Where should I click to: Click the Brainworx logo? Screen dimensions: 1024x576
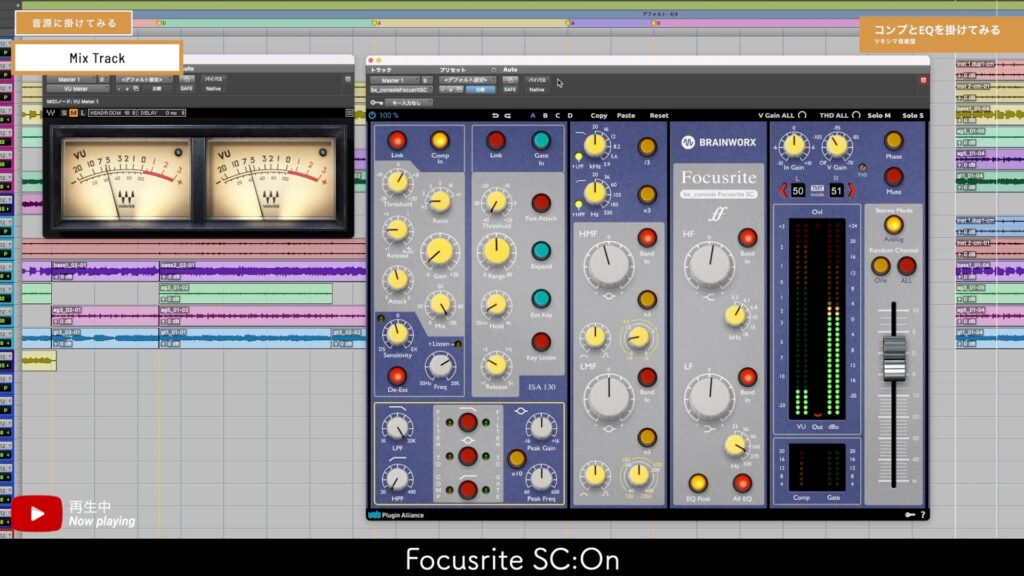pos(718,142)
